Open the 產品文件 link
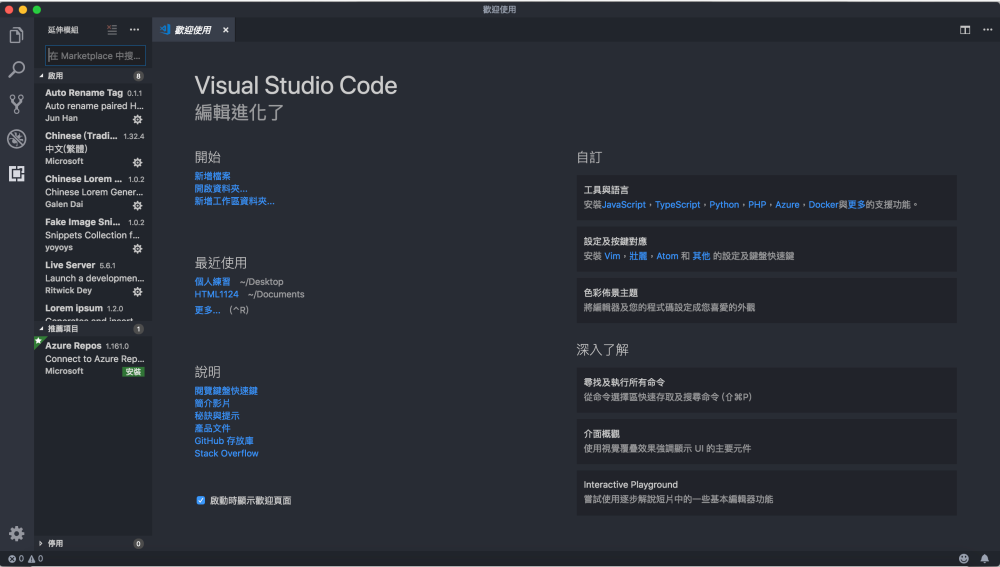The height and width of the screenshot is (567, 1000). 212,429
